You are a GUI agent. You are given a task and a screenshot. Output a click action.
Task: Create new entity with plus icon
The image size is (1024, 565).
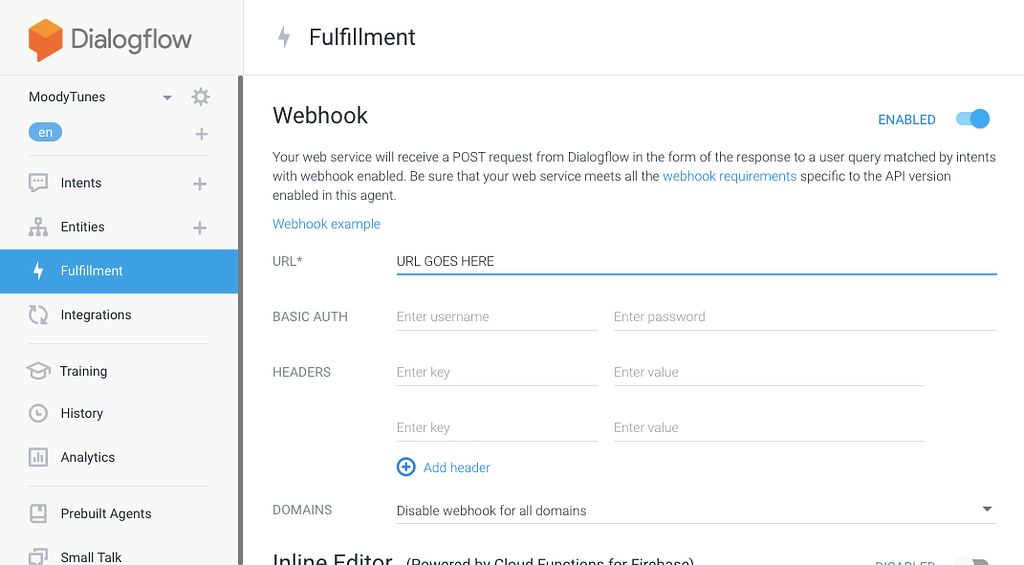click(x=200, y=228)
